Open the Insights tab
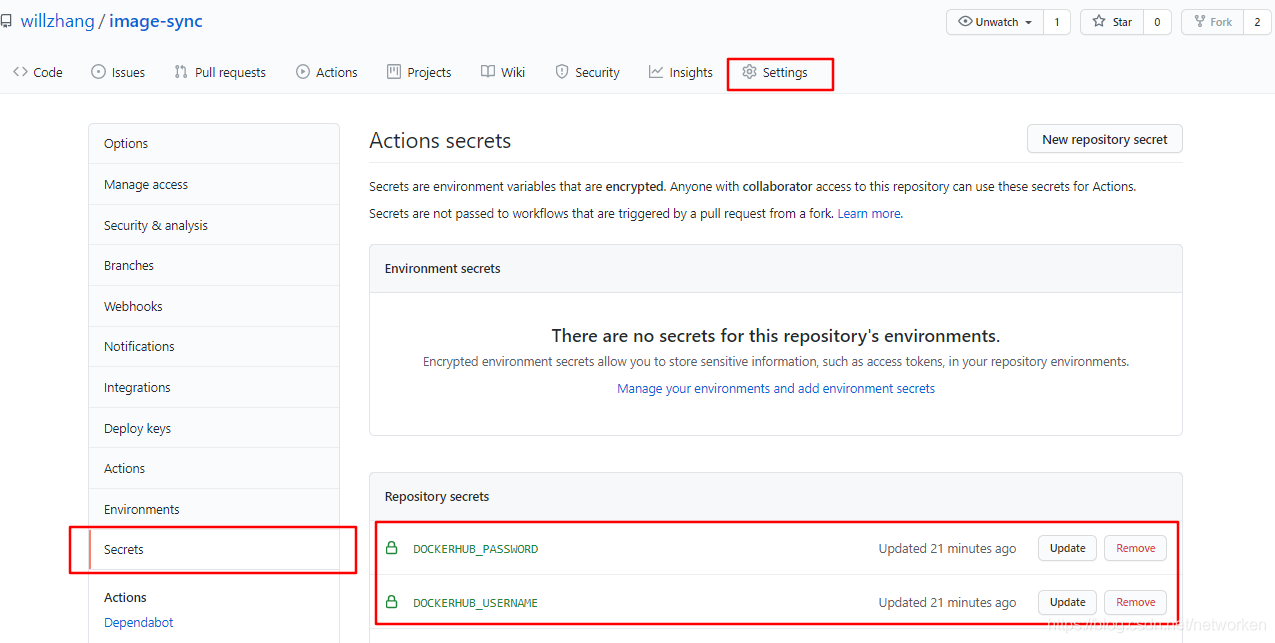The height and width of the screenshot is (643, 1275). click(x=681, y=72)
